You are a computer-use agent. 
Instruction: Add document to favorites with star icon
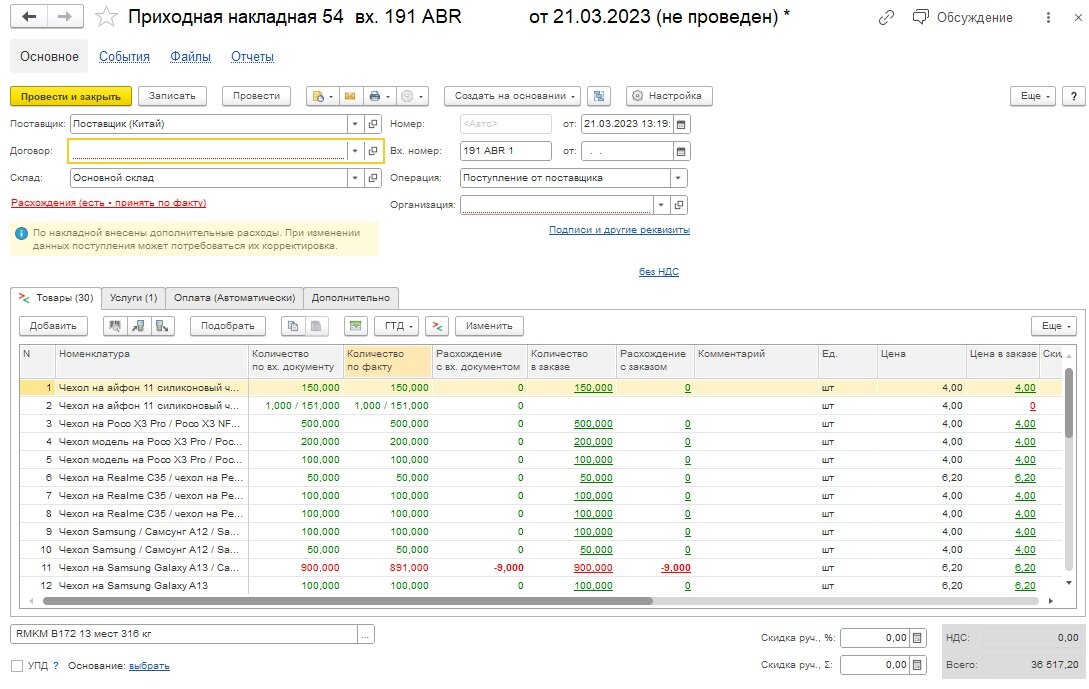108,18
